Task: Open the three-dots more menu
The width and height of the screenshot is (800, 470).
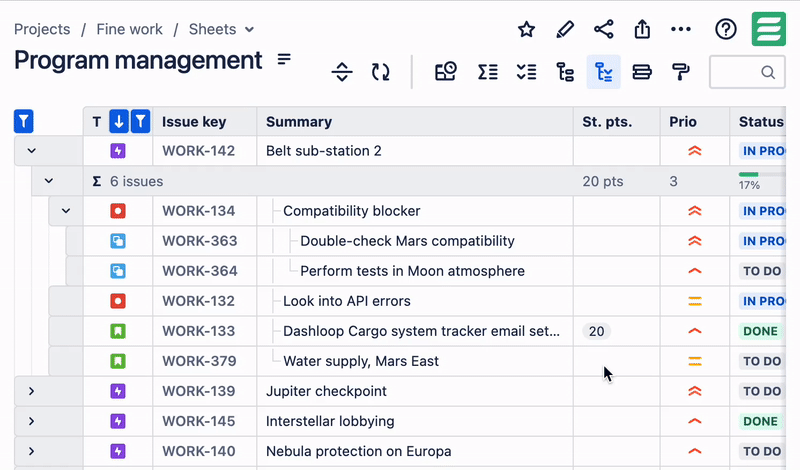Action: point(681,29)
